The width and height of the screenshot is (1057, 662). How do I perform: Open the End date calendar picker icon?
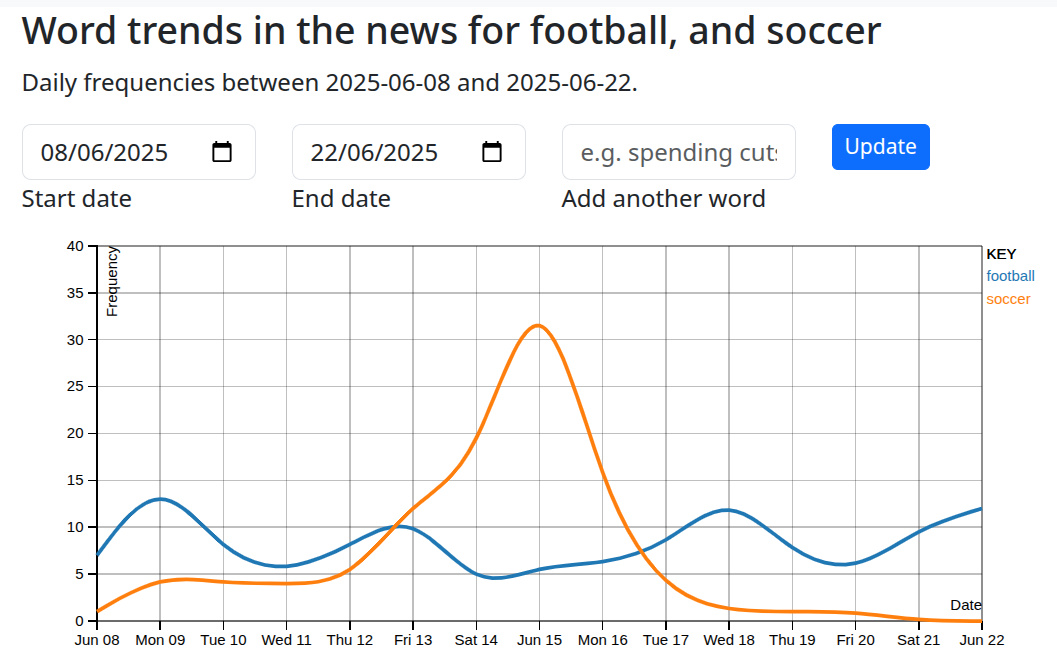coord(492,152)
